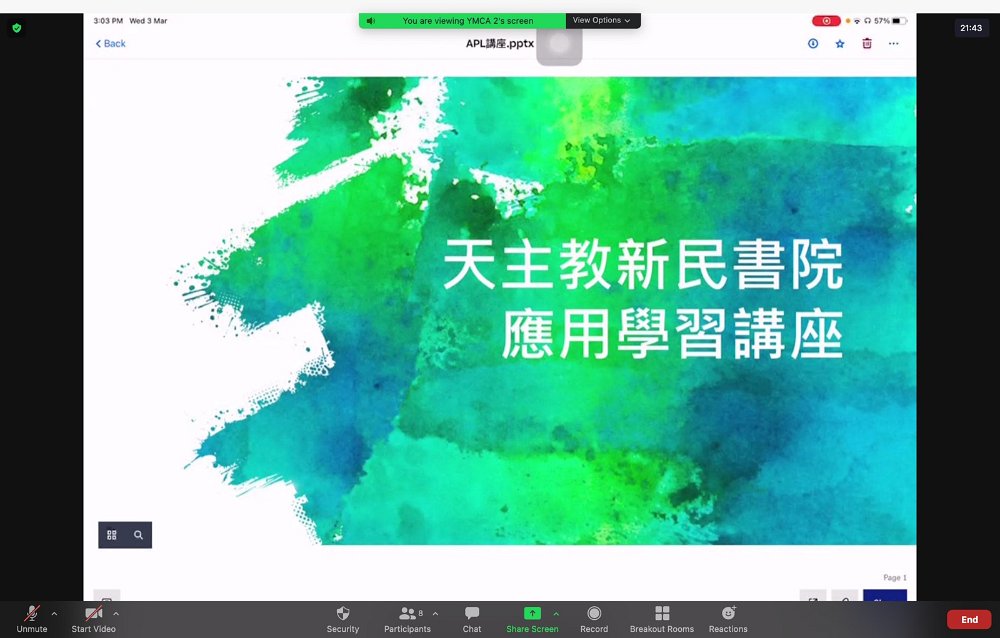Image resolution: width=1000 pixels, height=638 pixels.
Task: Start Video in the Zoom toolbar
Action: 93,619
